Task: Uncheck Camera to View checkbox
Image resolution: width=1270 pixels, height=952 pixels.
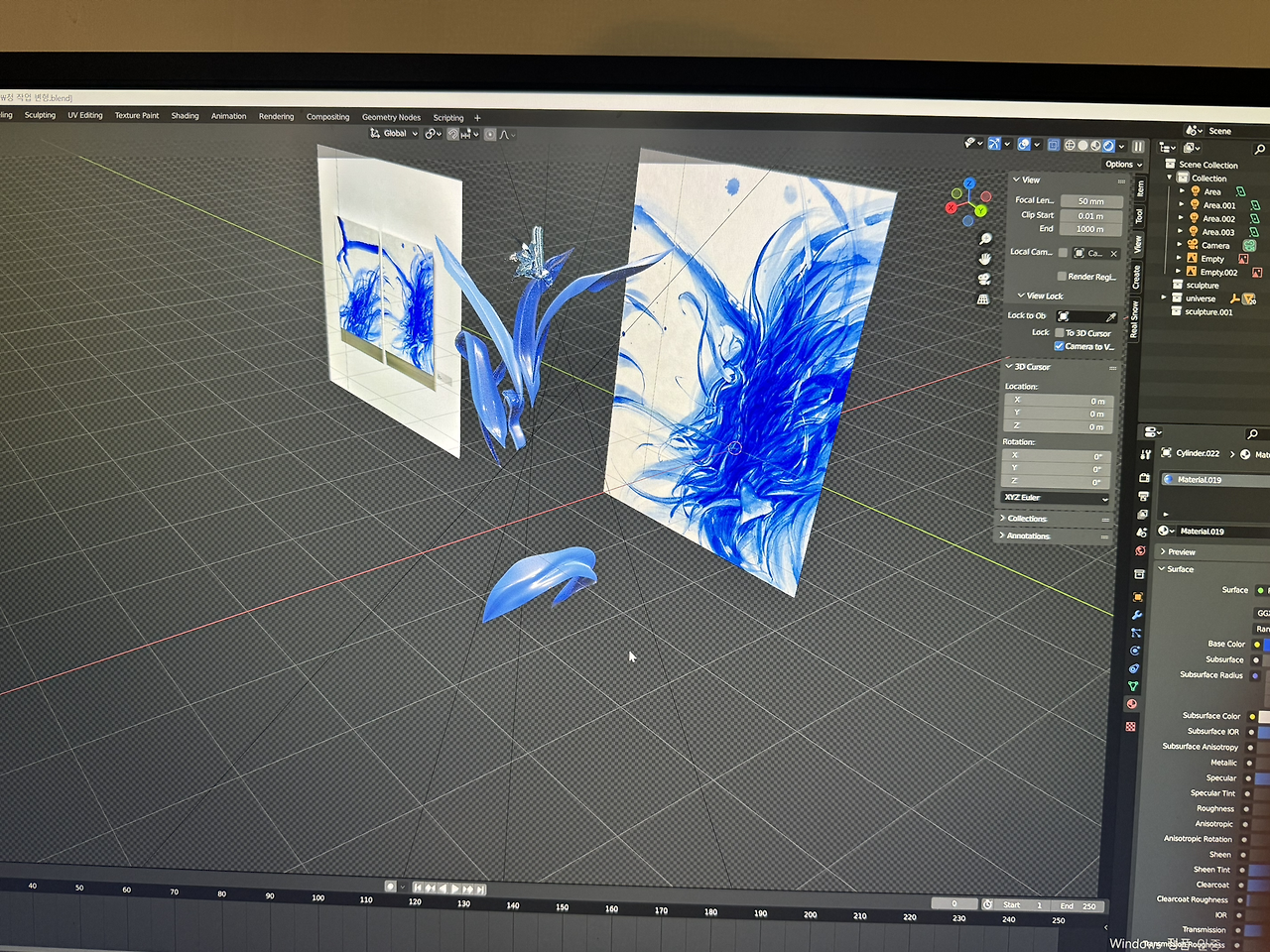Action: click(1059, 346)
